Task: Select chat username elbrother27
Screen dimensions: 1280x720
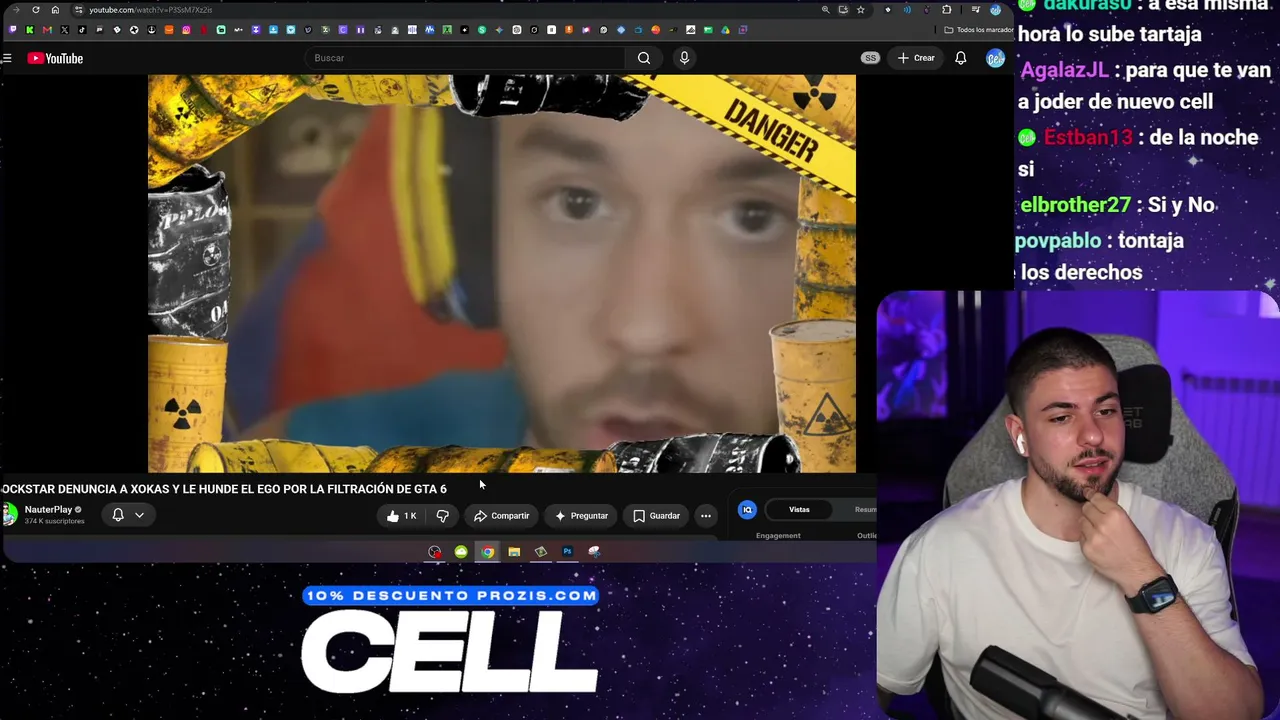Action: [x=1075, y=205]
